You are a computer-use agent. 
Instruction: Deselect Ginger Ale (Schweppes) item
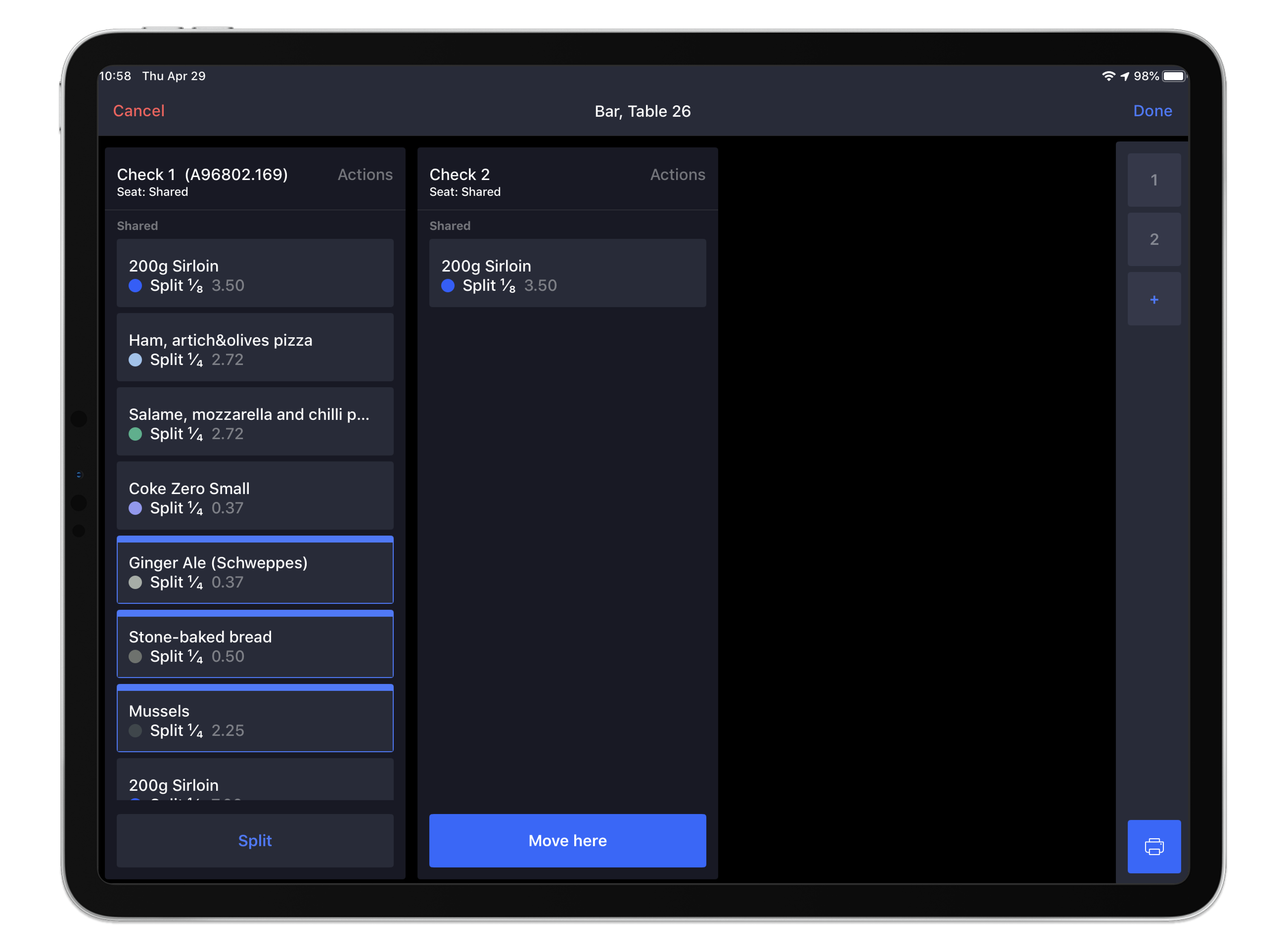click(255, 569)
